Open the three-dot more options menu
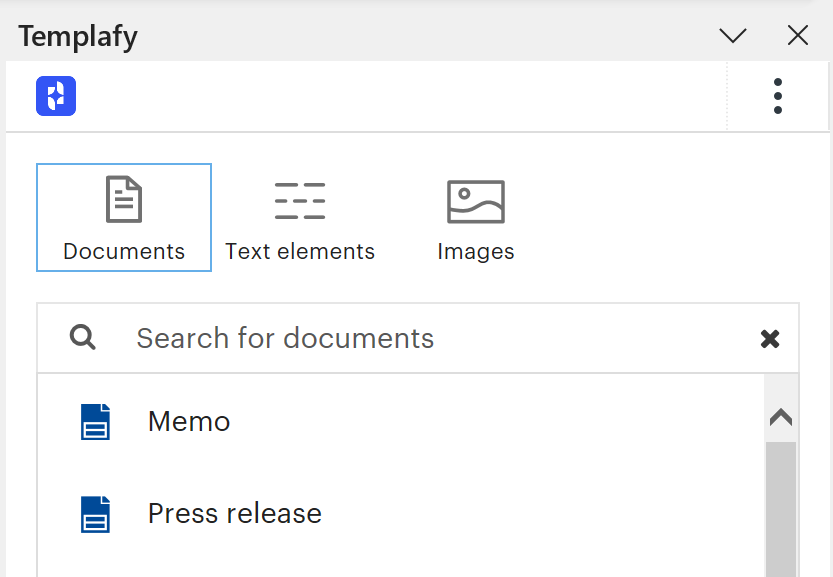 (x=778, y=96)
